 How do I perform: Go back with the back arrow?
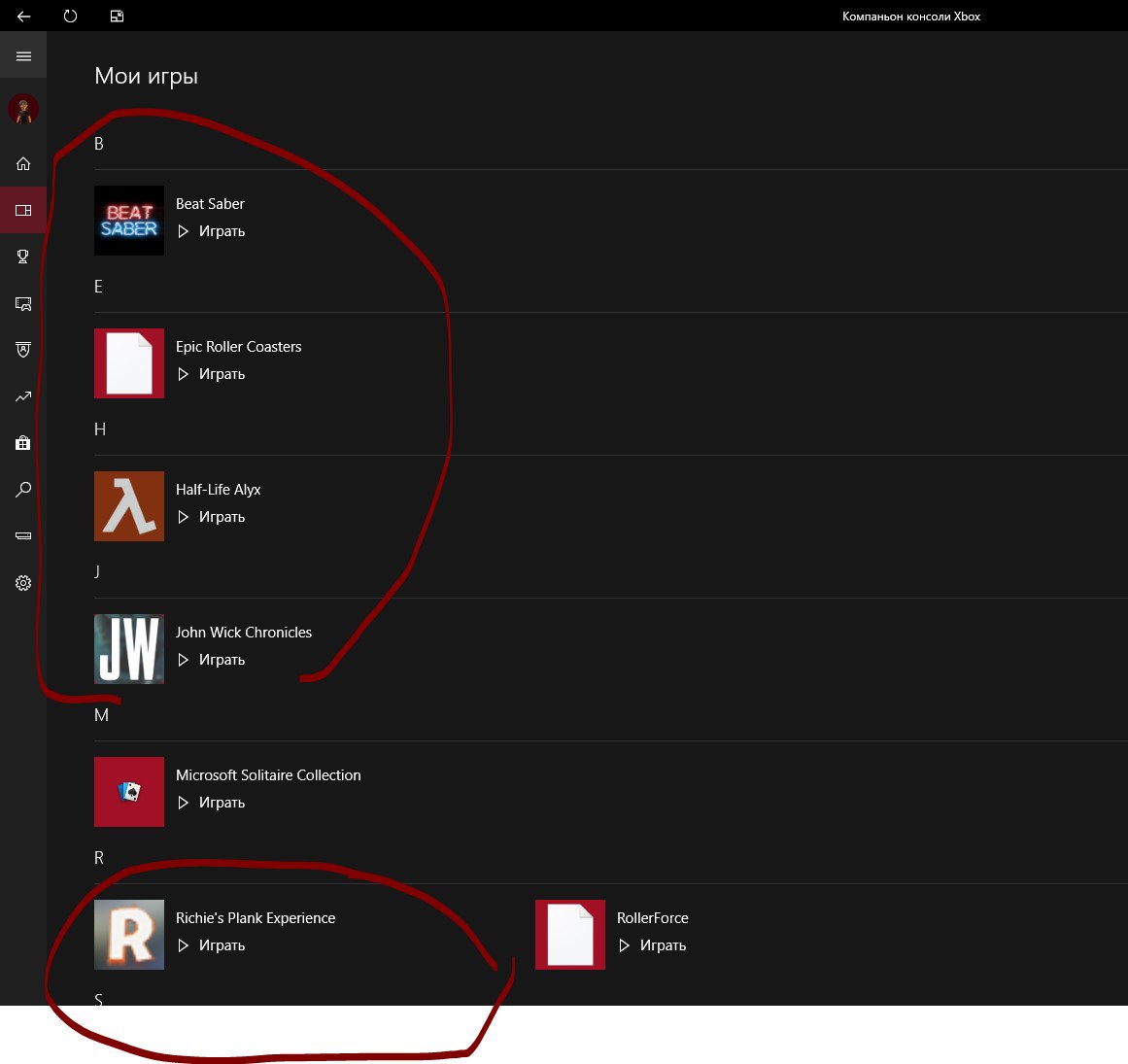[23, 16]
